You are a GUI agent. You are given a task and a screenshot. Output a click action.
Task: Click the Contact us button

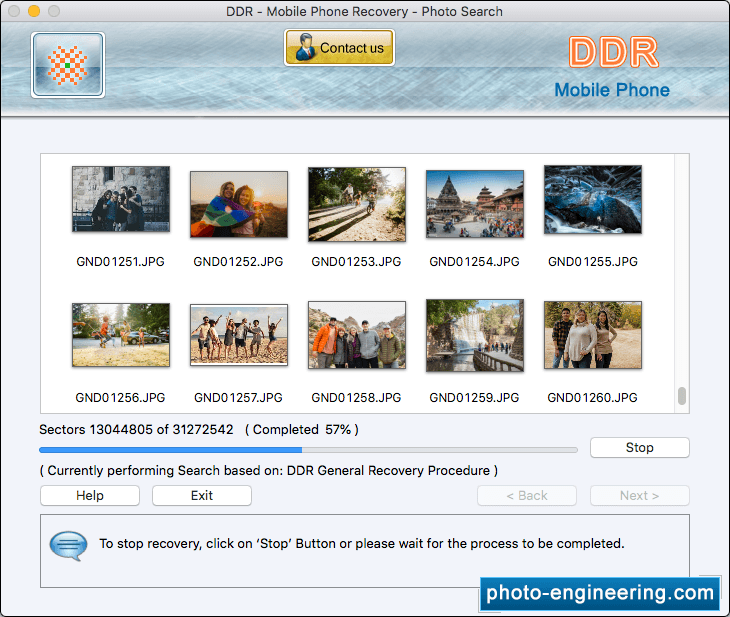(x=339, y=47)
